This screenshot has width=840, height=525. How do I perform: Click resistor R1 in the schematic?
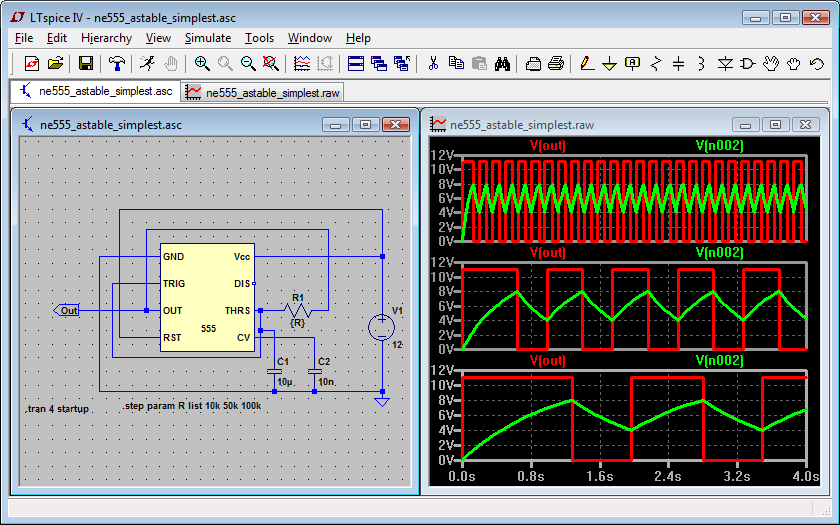click(x=298, y=310)
